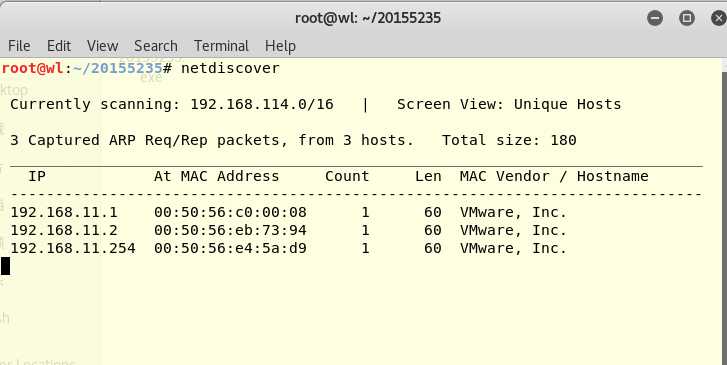727x365 pixels.
Task: Close the terminal window
Action: 719,18
